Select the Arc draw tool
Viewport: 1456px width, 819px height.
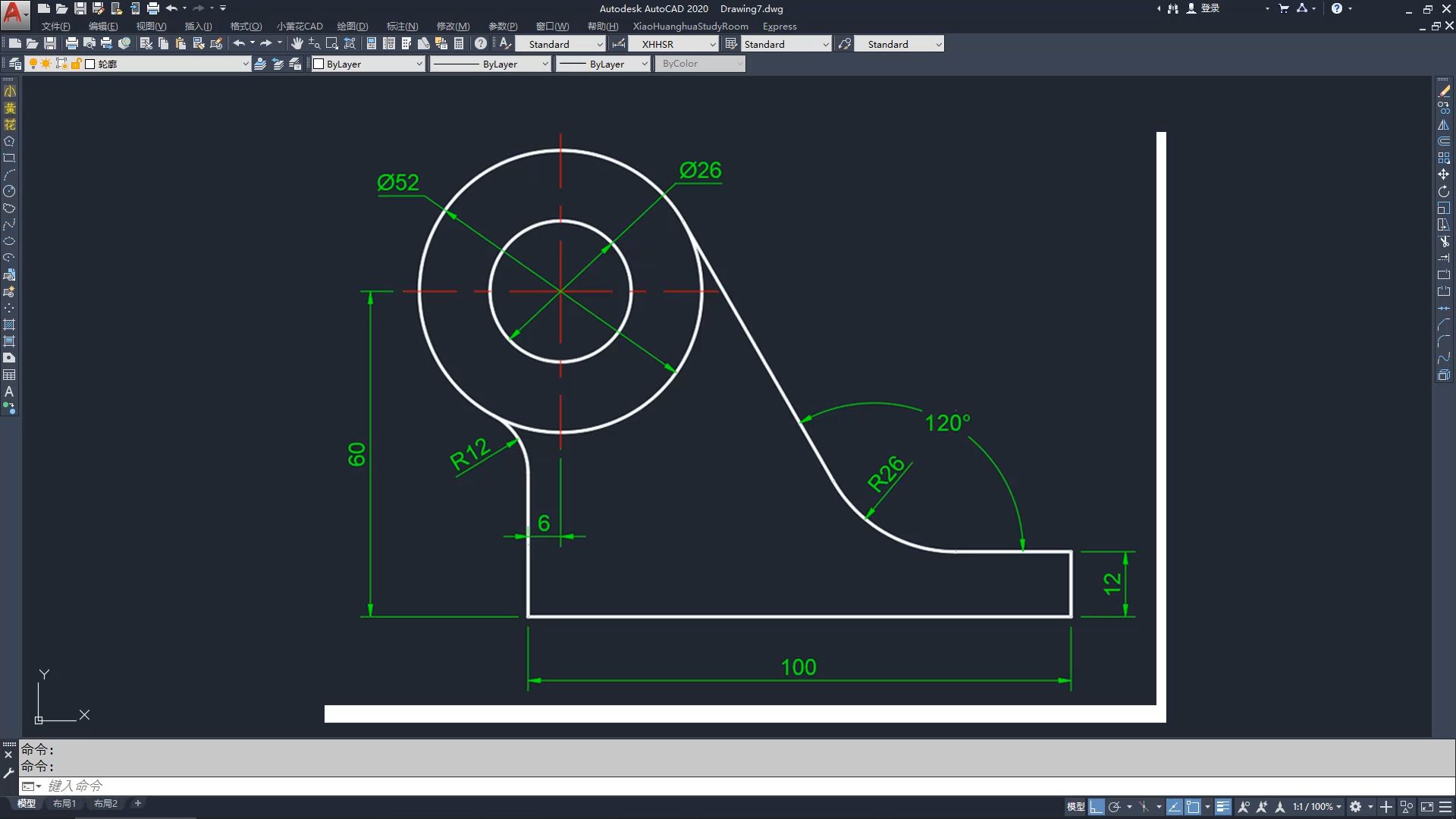9,174
